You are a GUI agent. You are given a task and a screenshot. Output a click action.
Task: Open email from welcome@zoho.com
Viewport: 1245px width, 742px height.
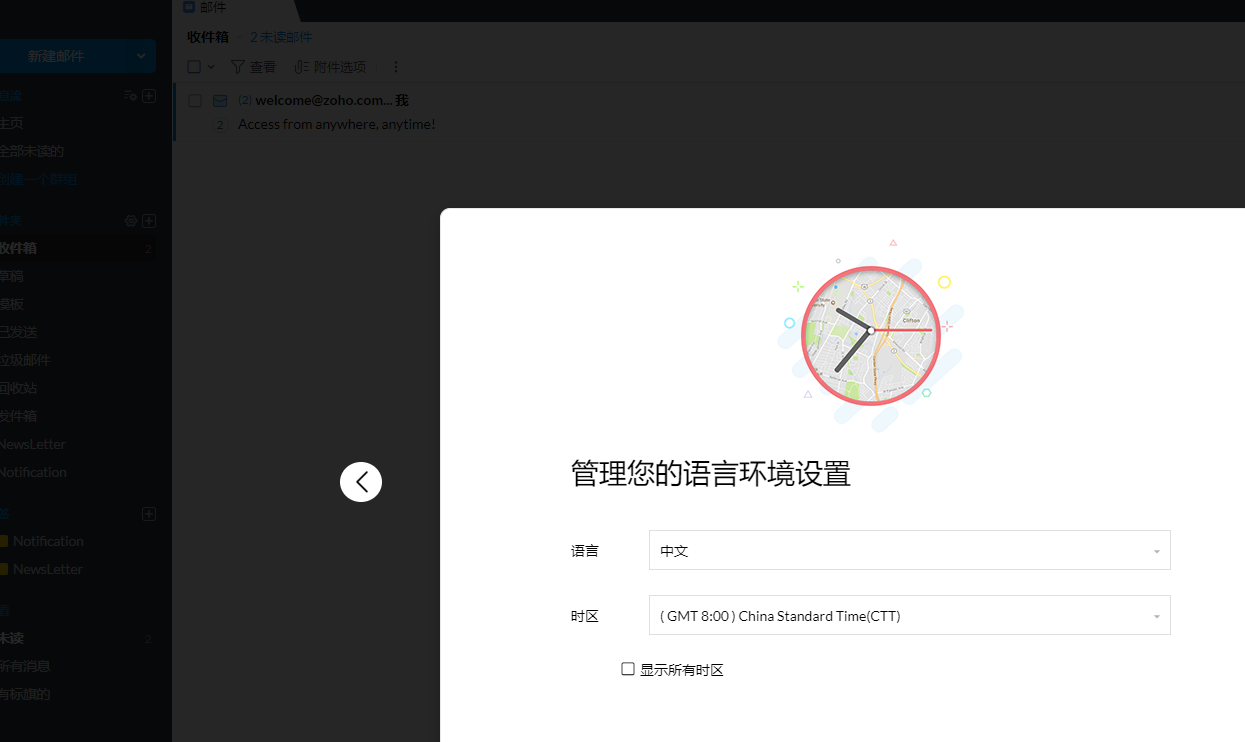[x=332, y=100]
